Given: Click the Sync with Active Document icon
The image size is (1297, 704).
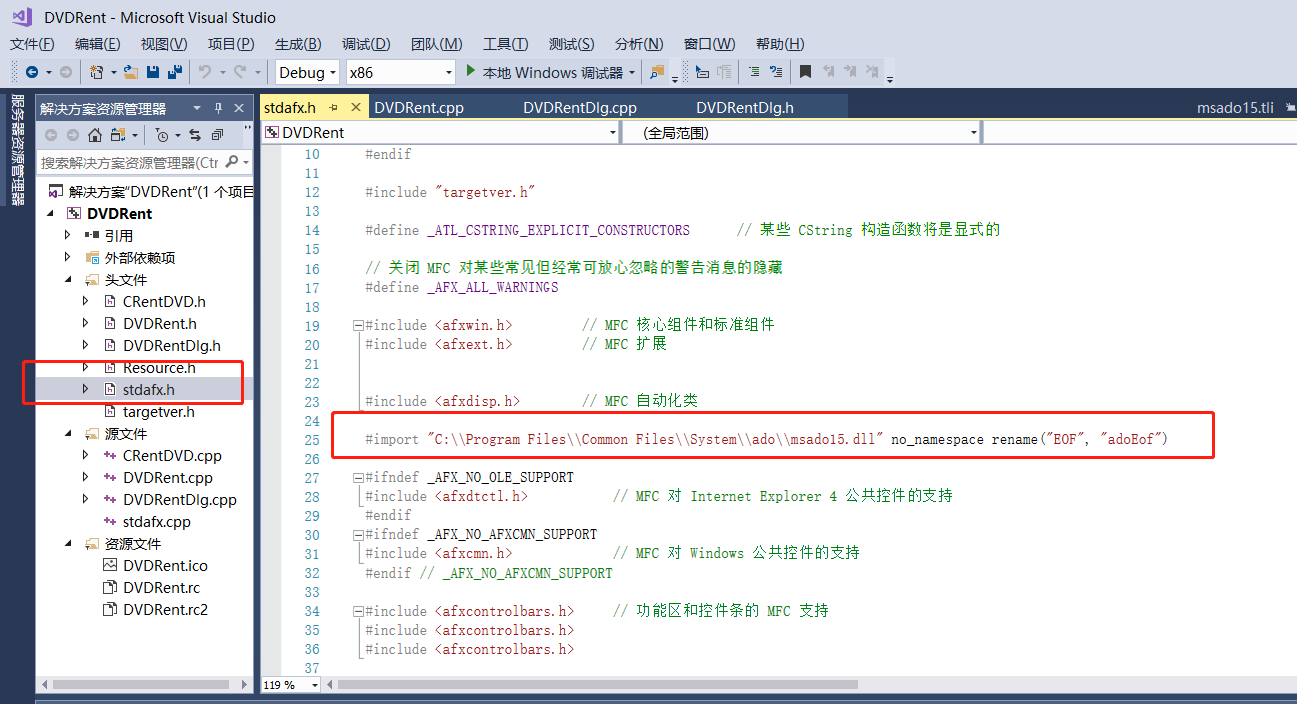Looking at the screenshot, I should [194, 135].
